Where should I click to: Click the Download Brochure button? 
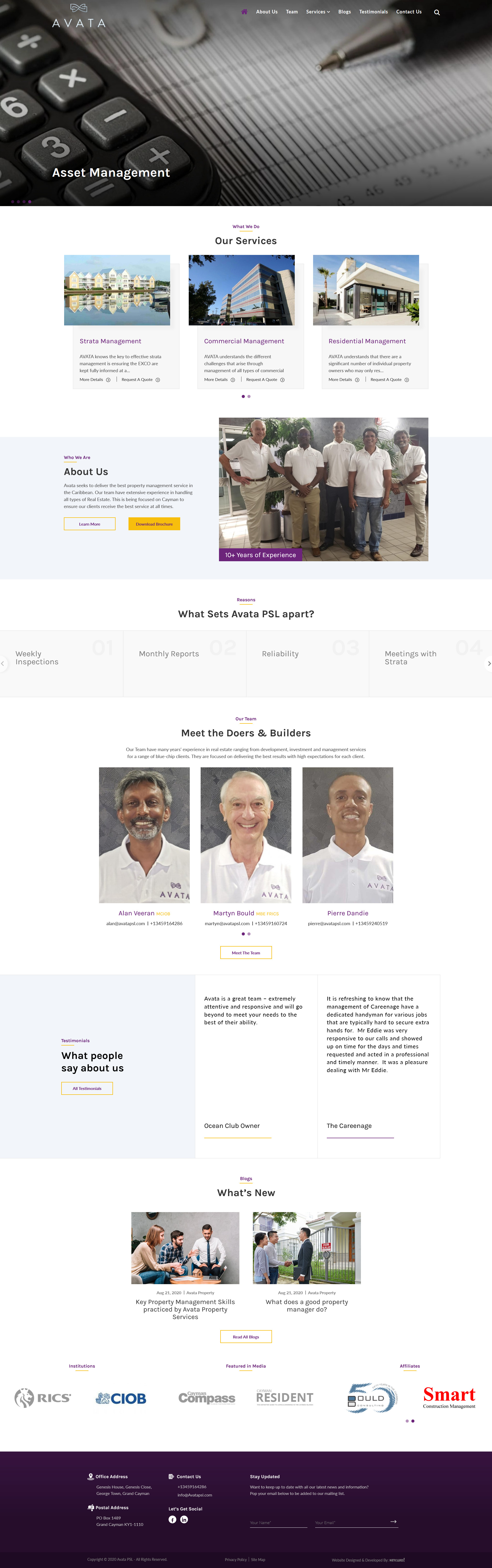pyautogui.click(x=154, y=524)
